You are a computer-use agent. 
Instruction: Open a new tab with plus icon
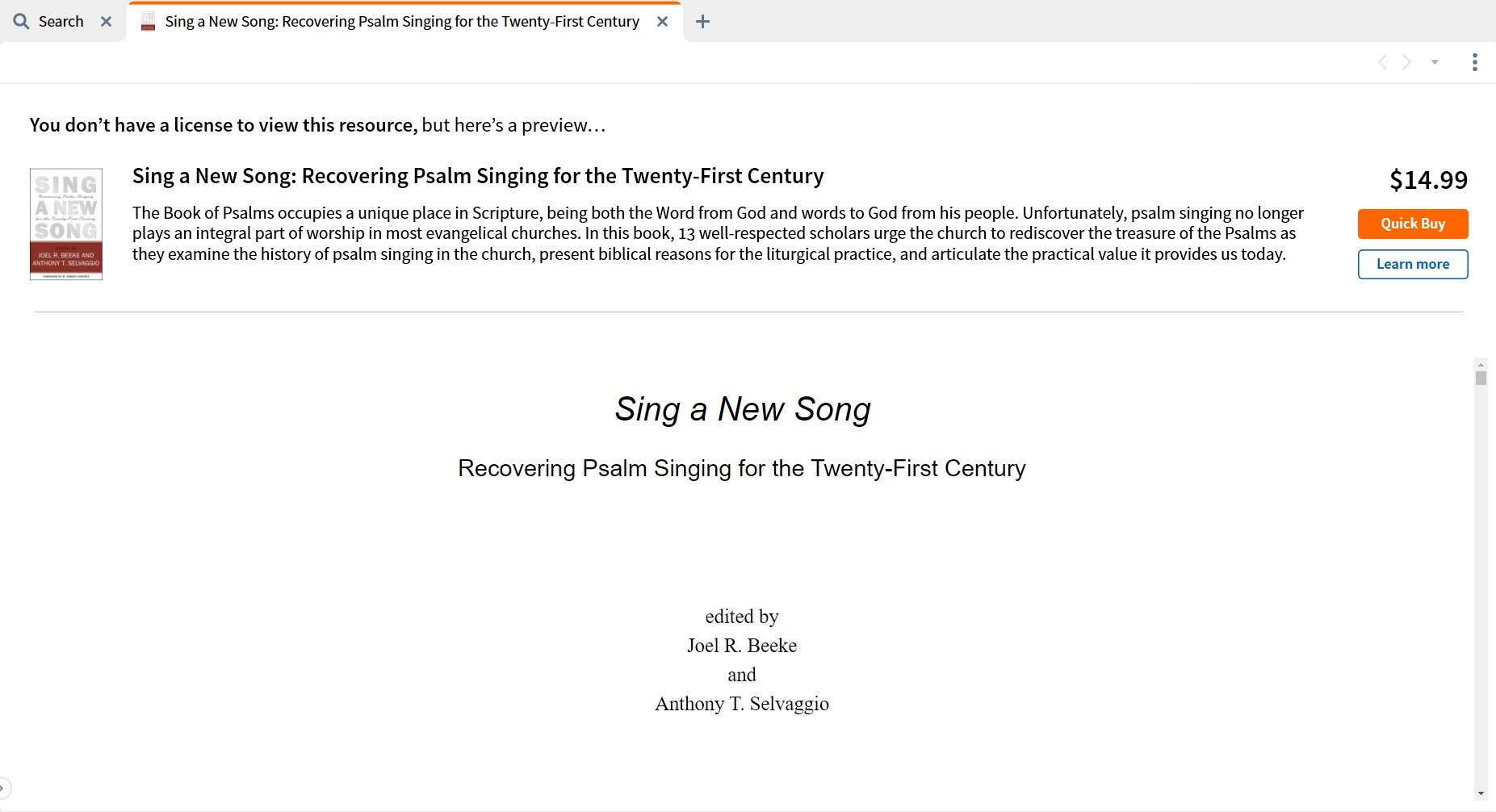[x=702, y=22]
